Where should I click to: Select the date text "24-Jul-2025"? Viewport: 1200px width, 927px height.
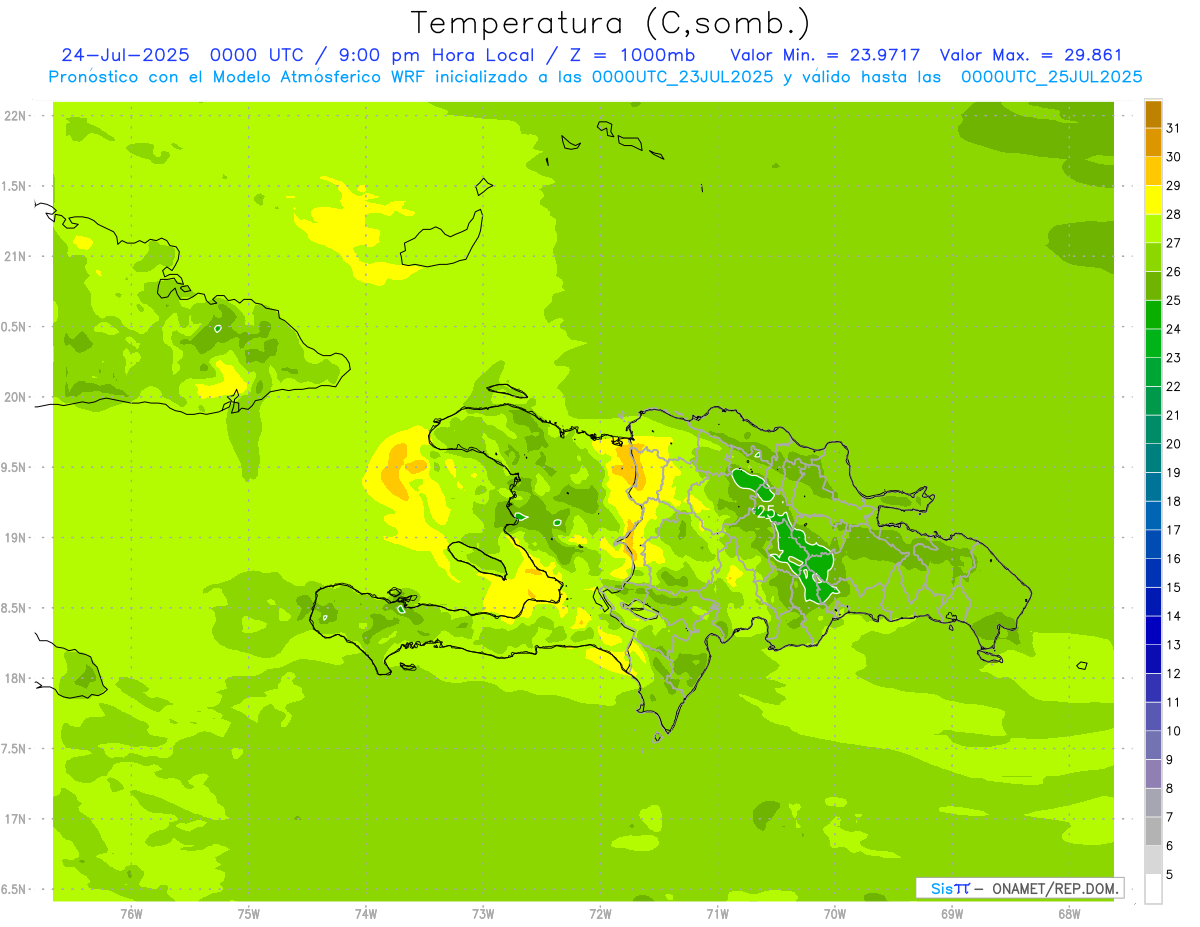coord(125,55)
